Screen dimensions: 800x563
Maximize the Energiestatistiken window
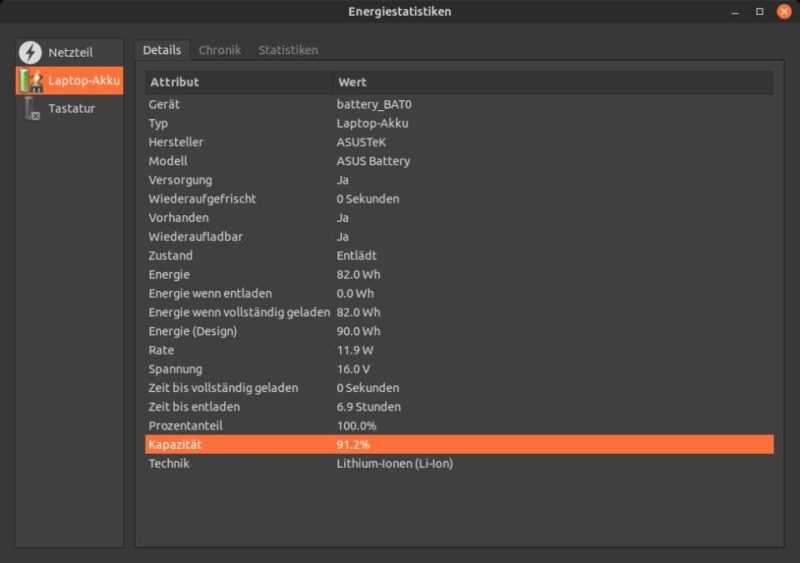pos(759,11)
